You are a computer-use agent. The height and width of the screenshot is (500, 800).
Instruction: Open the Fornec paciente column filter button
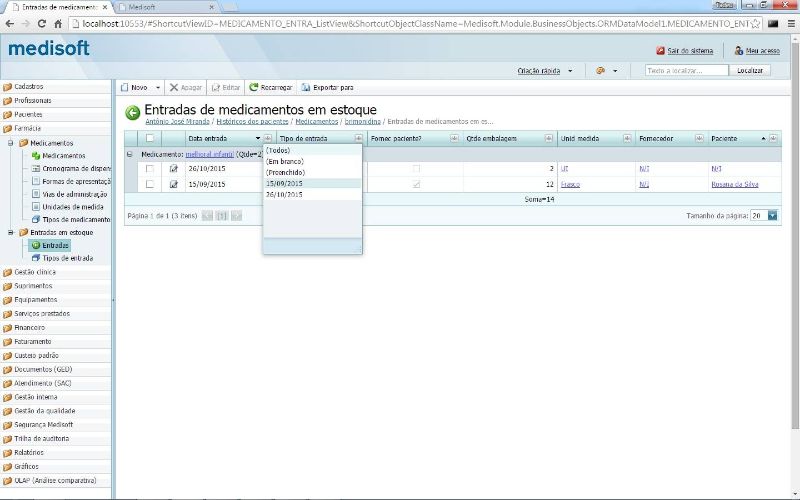coord(454,138)
